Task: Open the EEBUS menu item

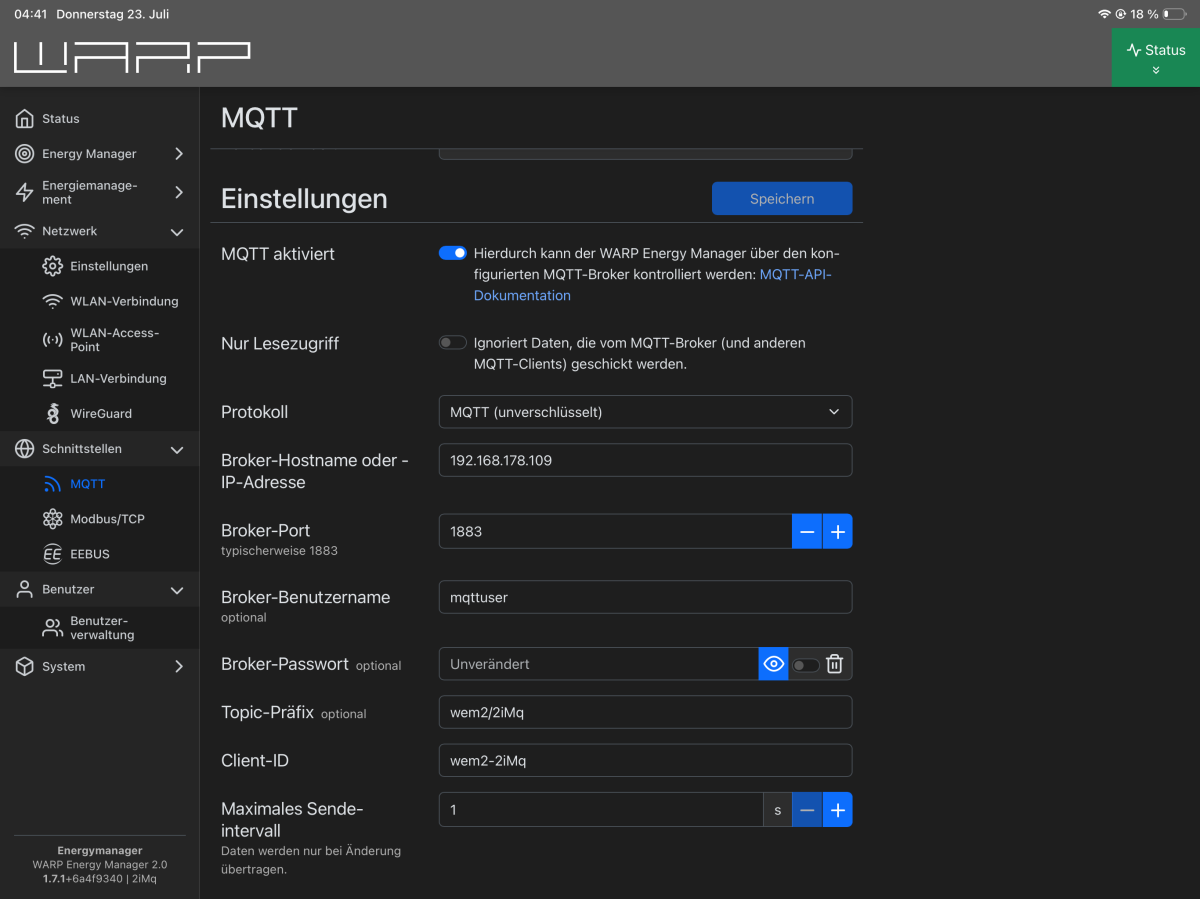Action: point(100,554)
